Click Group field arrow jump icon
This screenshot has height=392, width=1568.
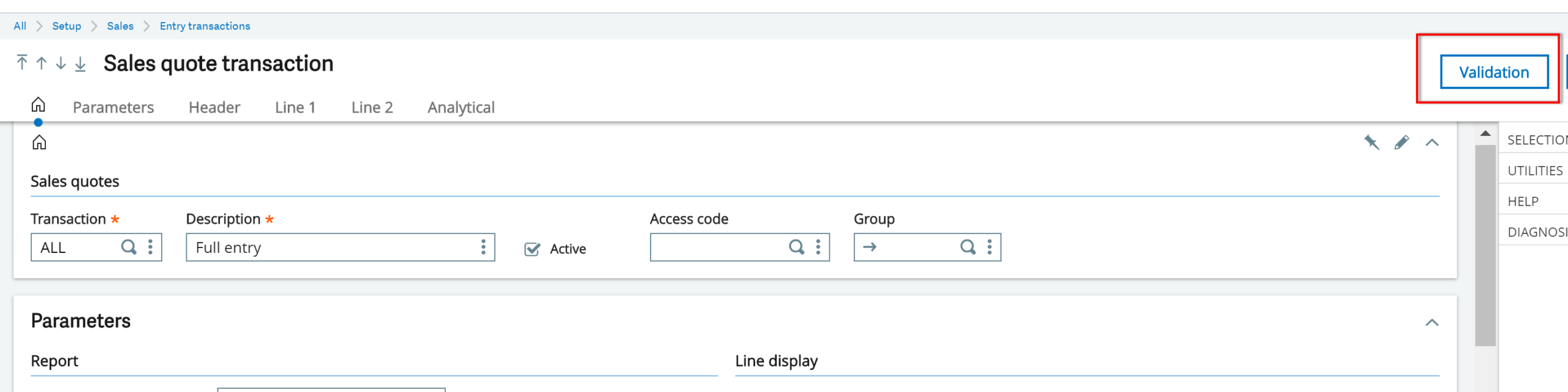(870, 247)
